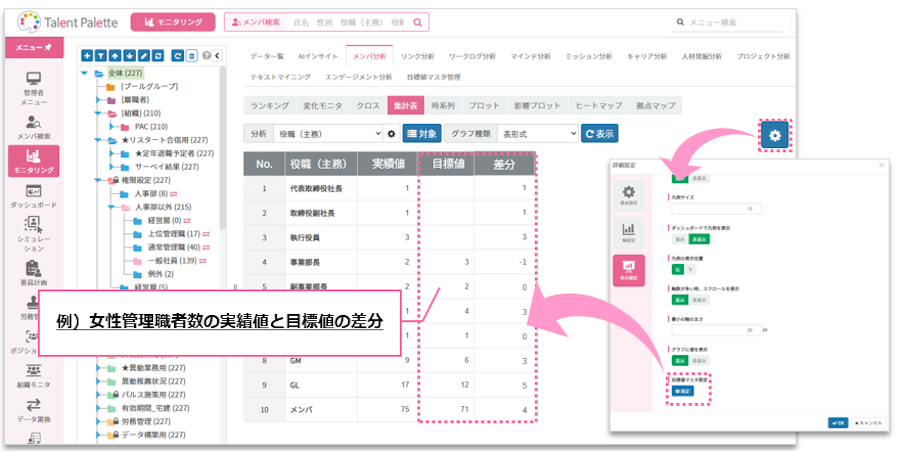Open the グラフ種類 表形式 dropdown
Viewport: 900px width, 453px height.
(x=538, y=134)
